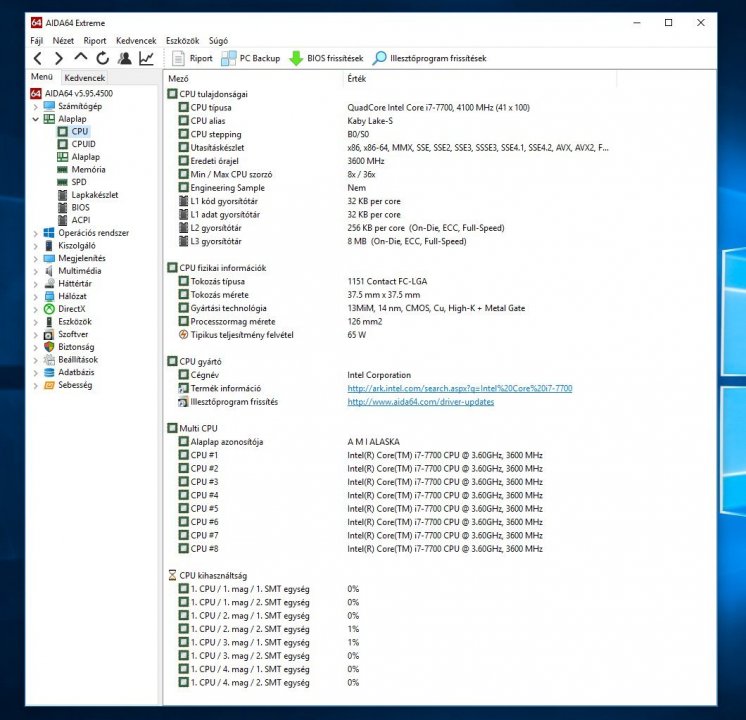Image resolution: width=746 pixels, height=720 pixels.
Task: Expand the Megjelenítés tree node
Action: coord(36,259)
